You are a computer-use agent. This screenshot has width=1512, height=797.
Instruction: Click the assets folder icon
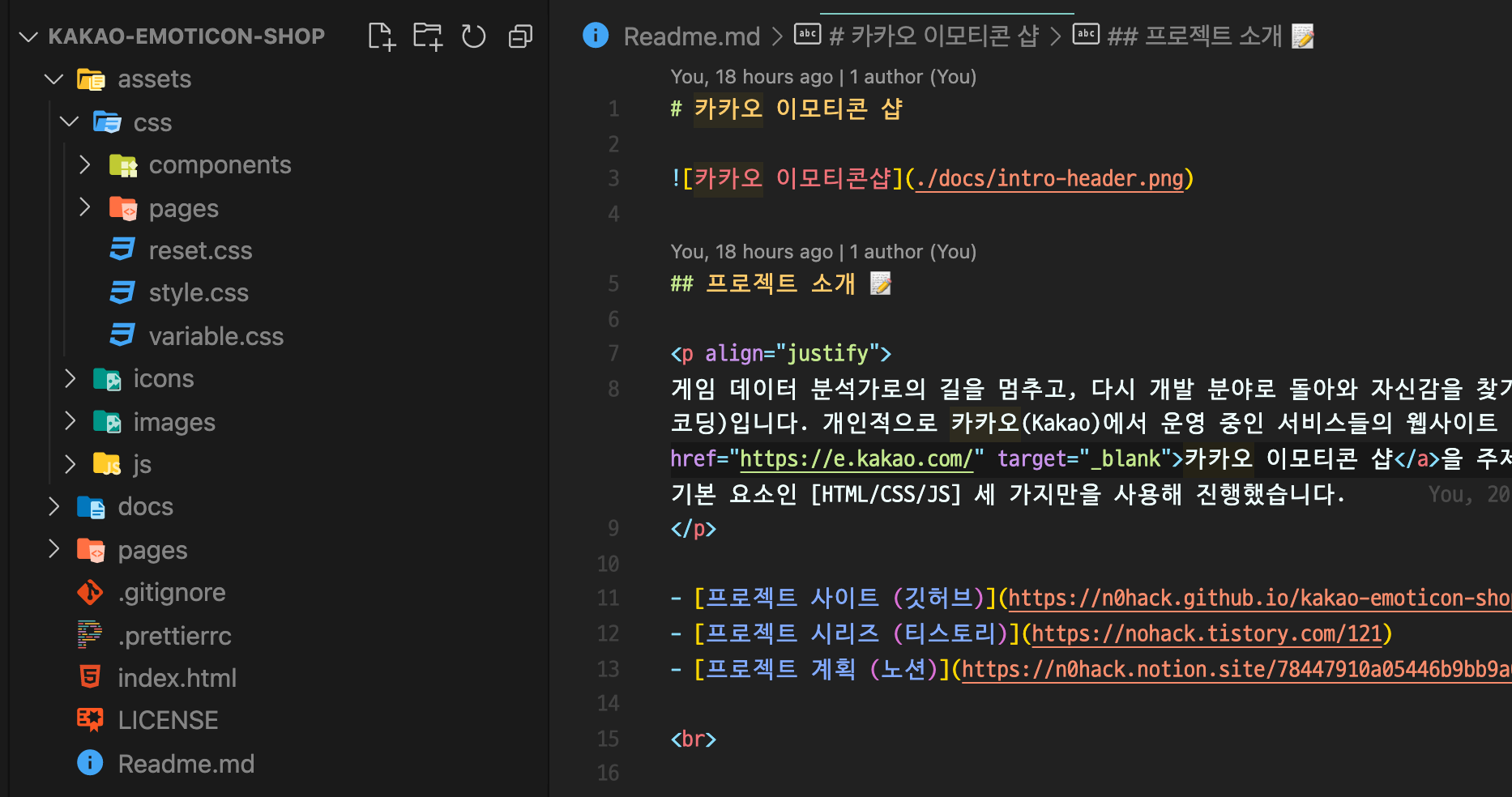click(x=91, y=79)
